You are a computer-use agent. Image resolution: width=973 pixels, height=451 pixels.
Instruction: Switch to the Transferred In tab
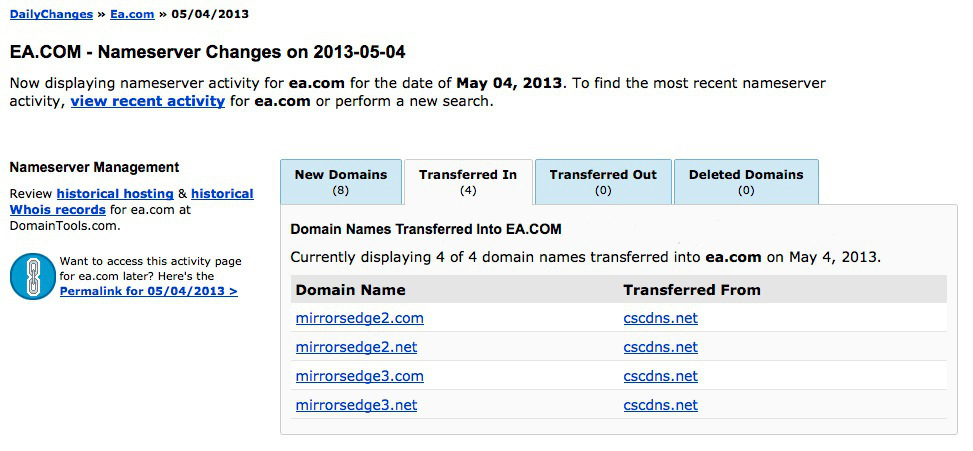click(468, 182)
